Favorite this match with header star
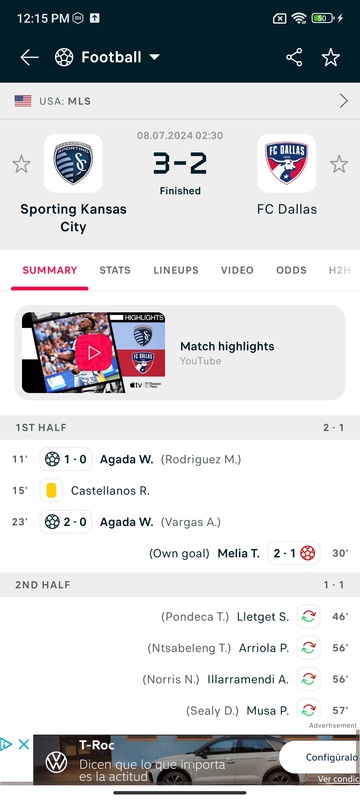 coord(330,58)
